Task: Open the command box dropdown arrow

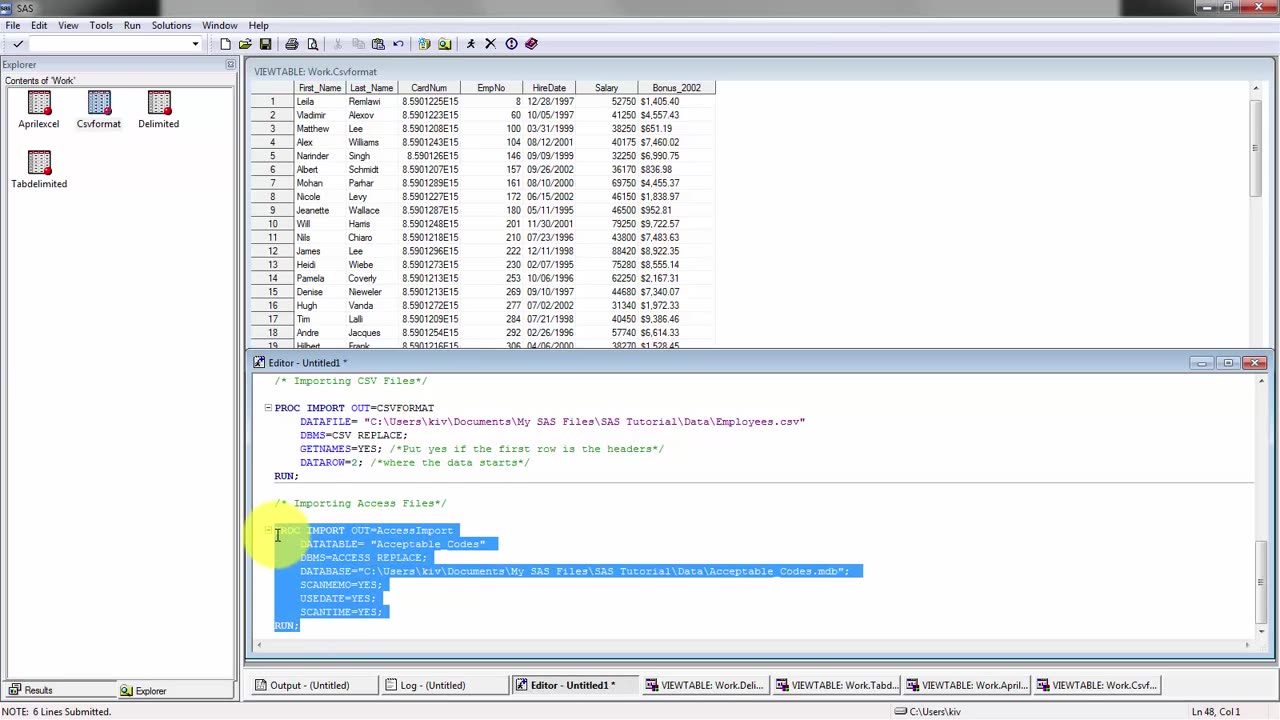Action: [195, 44]
